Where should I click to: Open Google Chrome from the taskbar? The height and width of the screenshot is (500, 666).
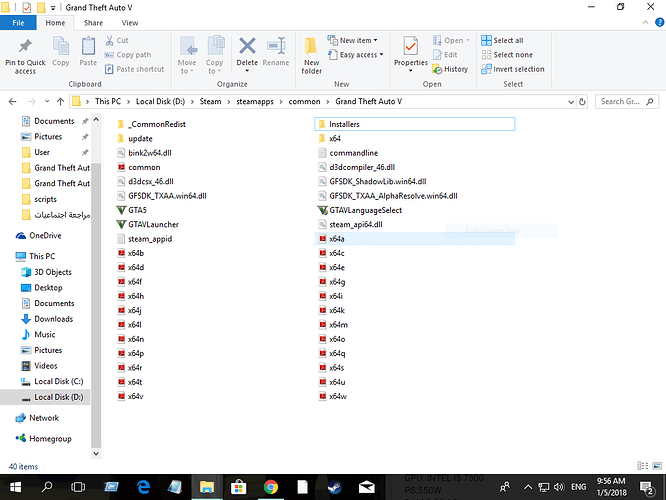tap(271, 487)
